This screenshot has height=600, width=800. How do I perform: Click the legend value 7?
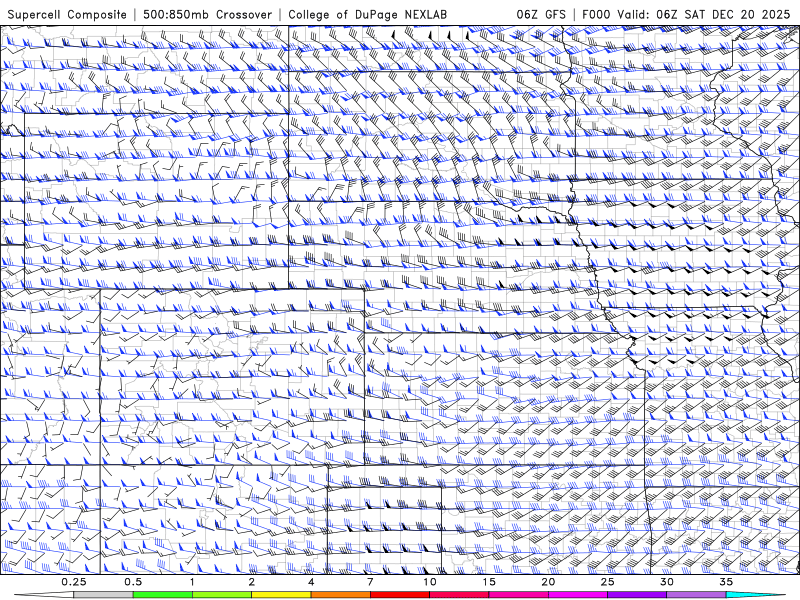(x=370, y=582)
